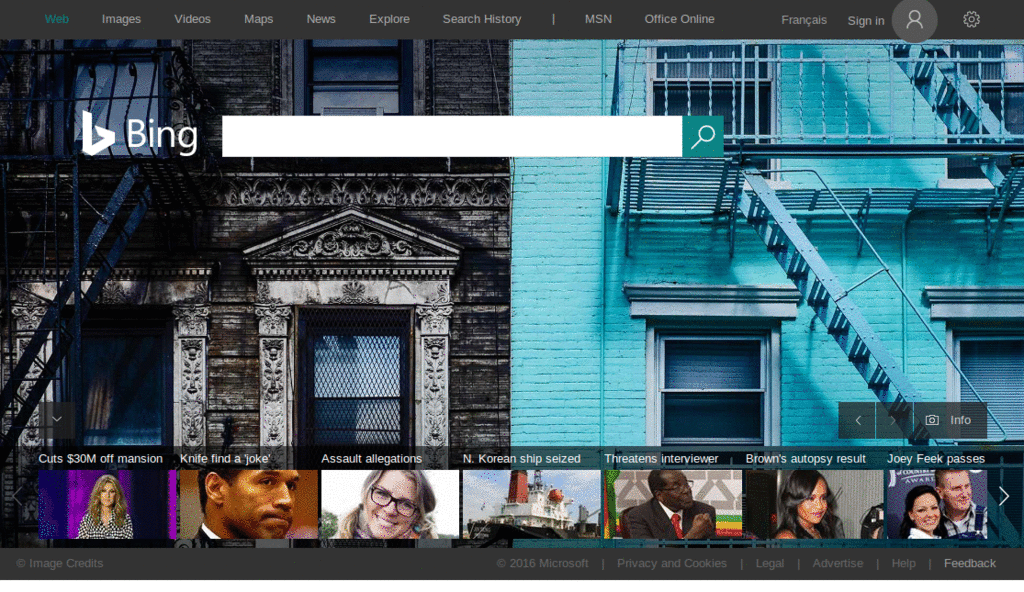Open the camera Info button
Image resolution: width=1024 pixels, height=592 pixels.
pos(950,420)
